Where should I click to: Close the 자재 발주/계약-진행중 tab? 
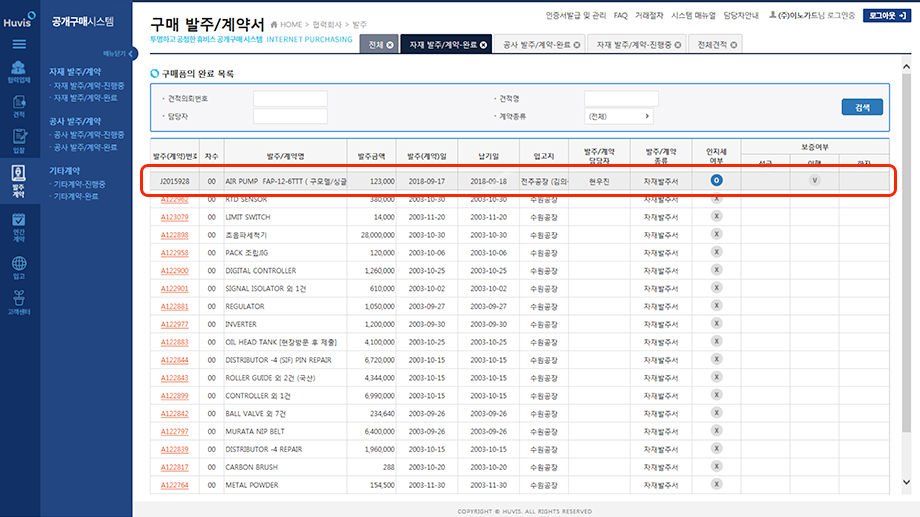pos(678,45)
